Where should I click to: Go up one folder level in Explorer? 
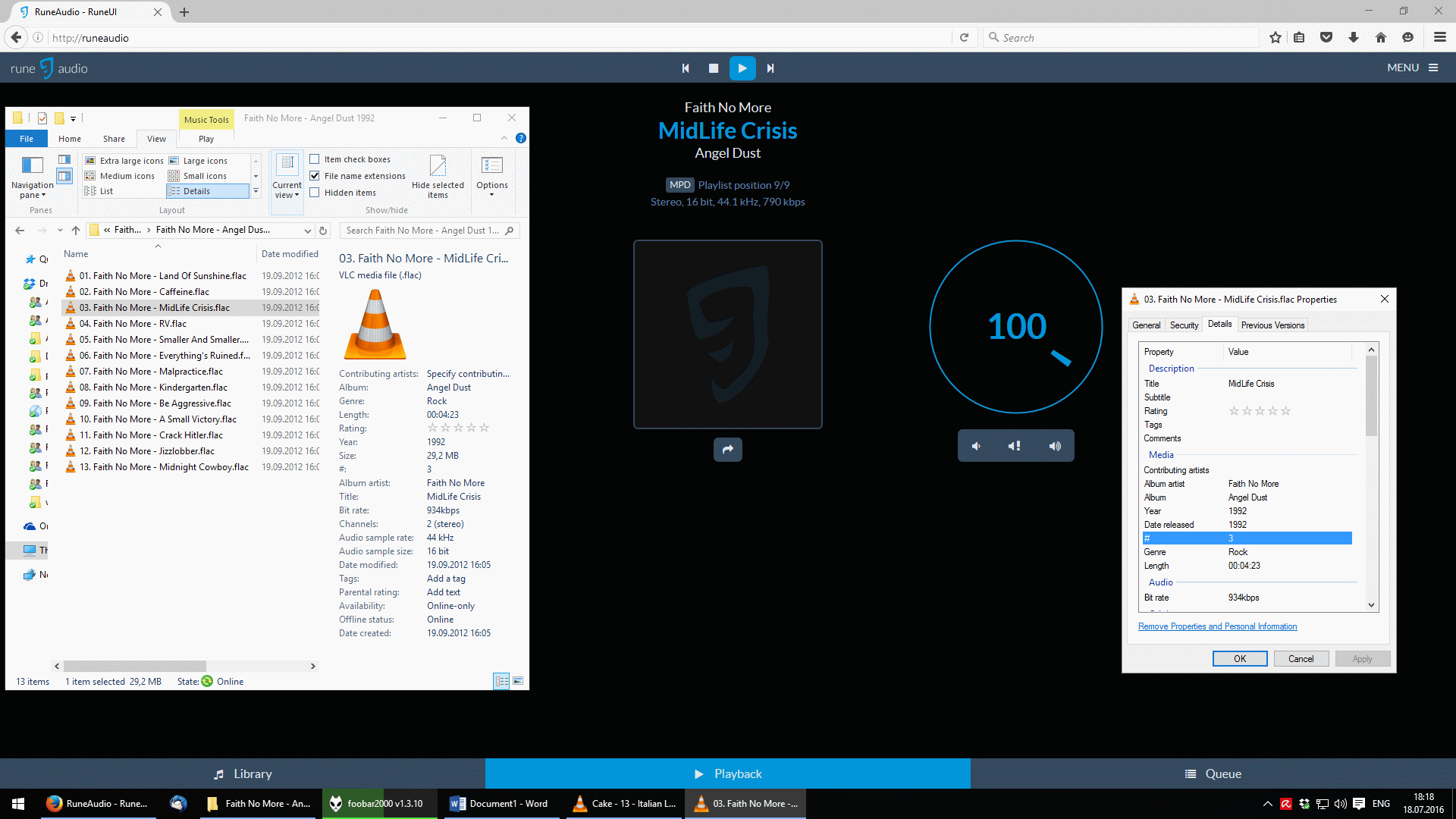[x=75, y=231]
